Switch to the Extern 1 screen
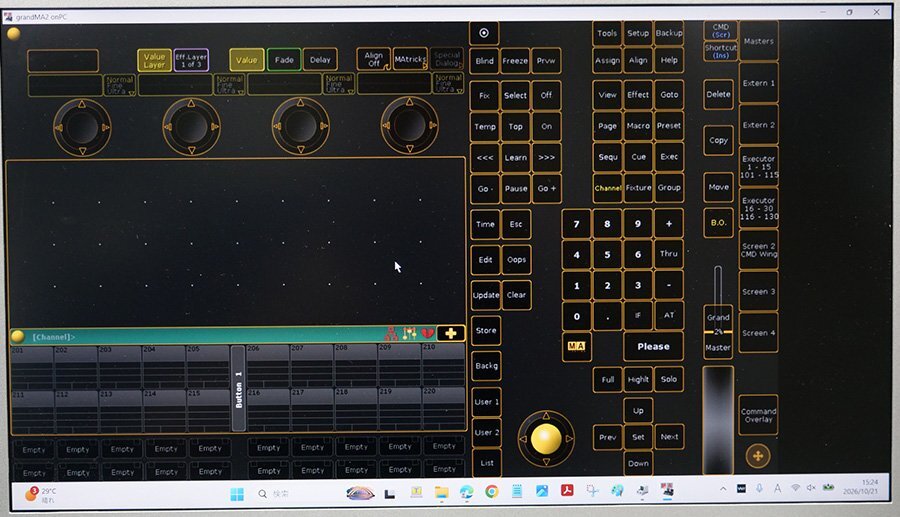Viewport: 900px width, 517px height. 758,83
